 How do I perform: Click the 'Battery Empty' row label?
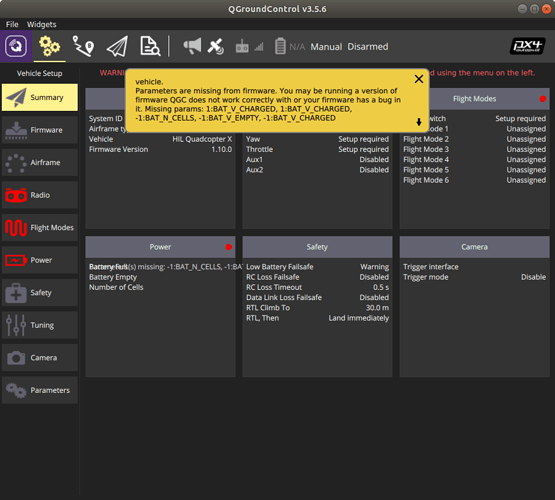coord(113,277)
